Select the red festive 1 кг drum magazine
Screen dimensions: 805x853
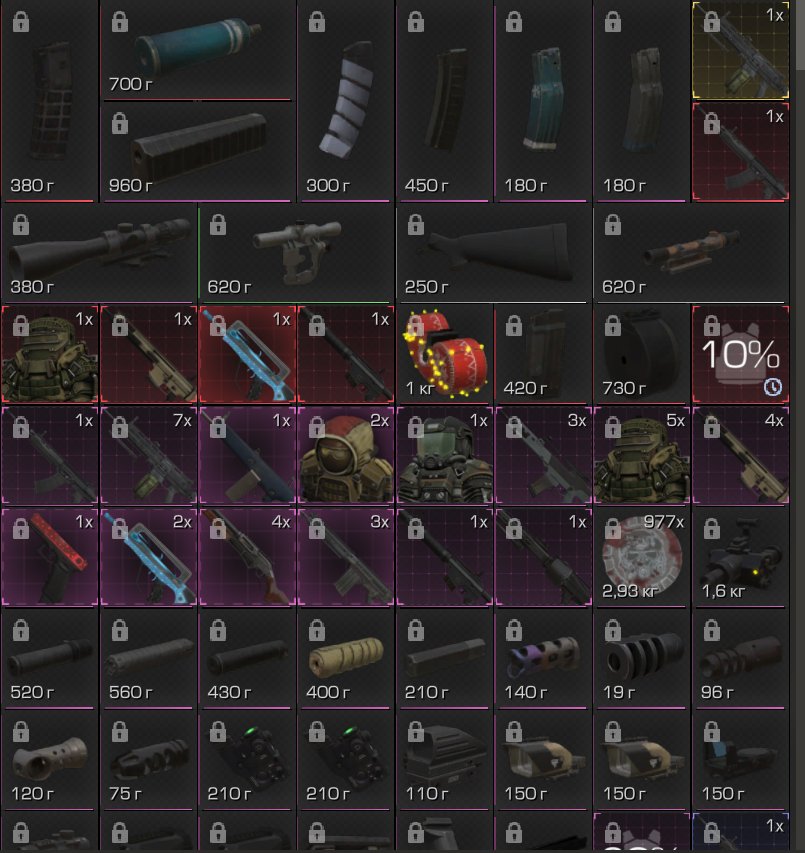(445, 354)
